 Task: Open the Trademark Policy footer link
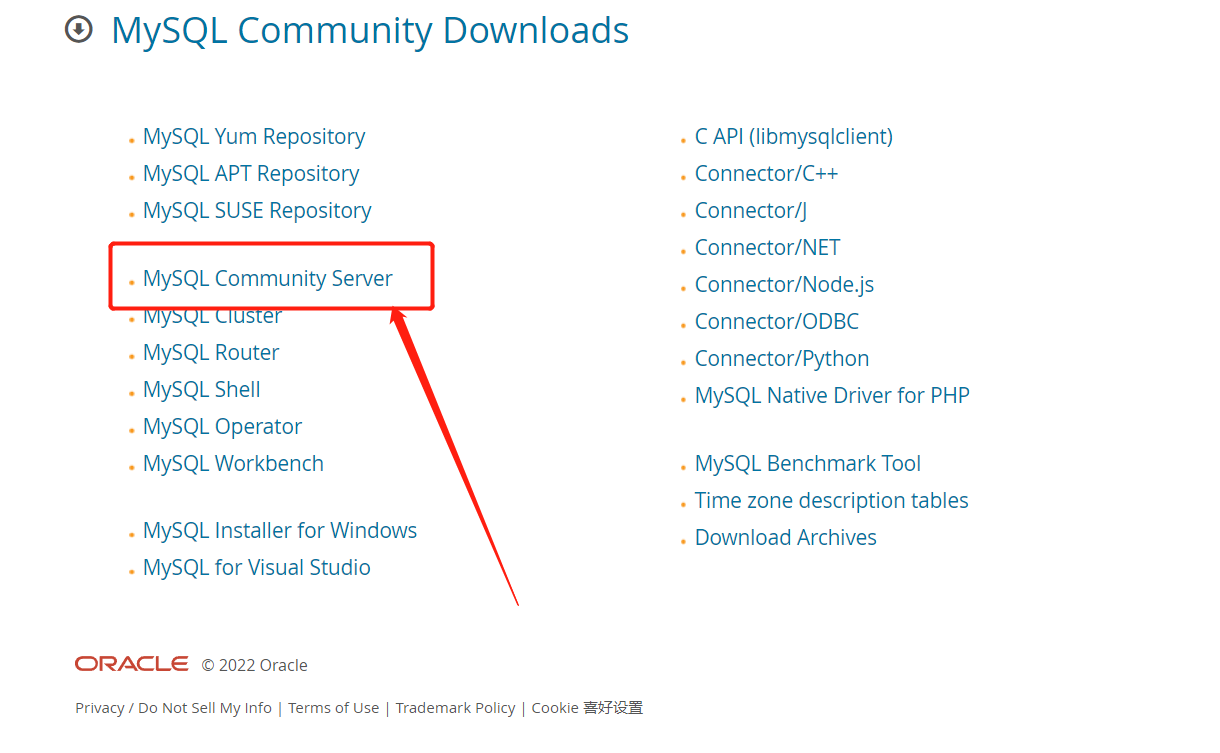(x=455, y=707)
